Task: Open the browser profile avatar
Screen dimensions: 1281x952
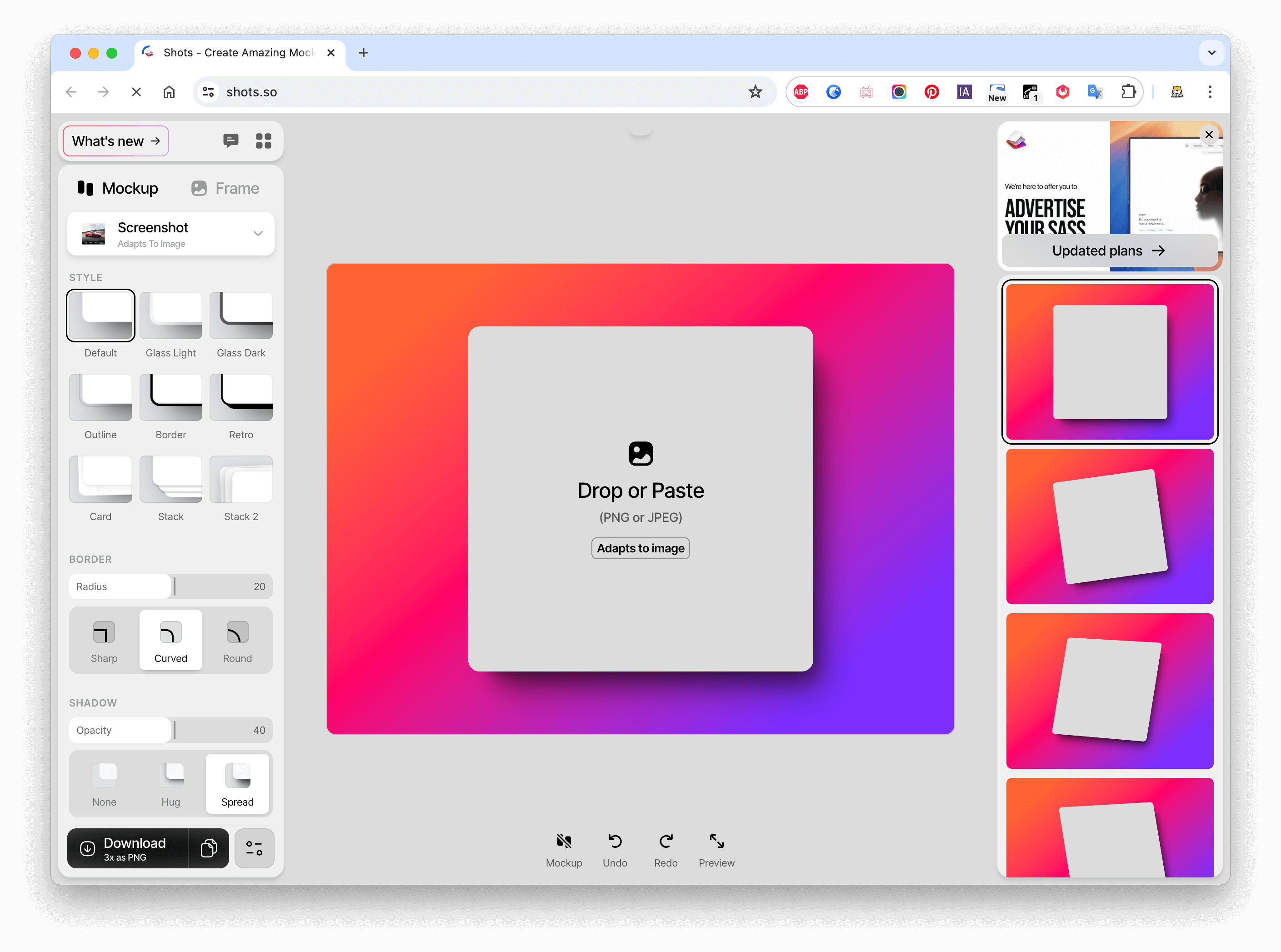Action: click(1177, 92)
